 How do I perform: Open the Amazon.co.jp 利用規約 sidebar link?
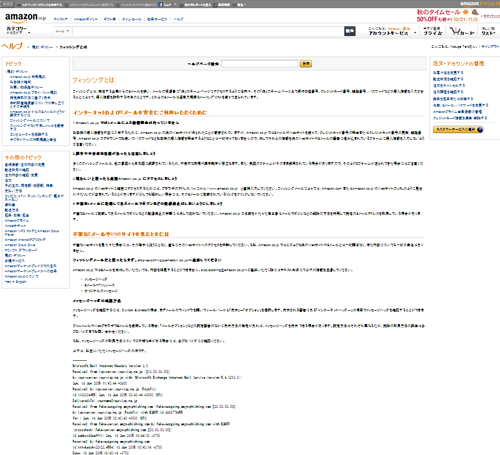click(x=27, y=77)
